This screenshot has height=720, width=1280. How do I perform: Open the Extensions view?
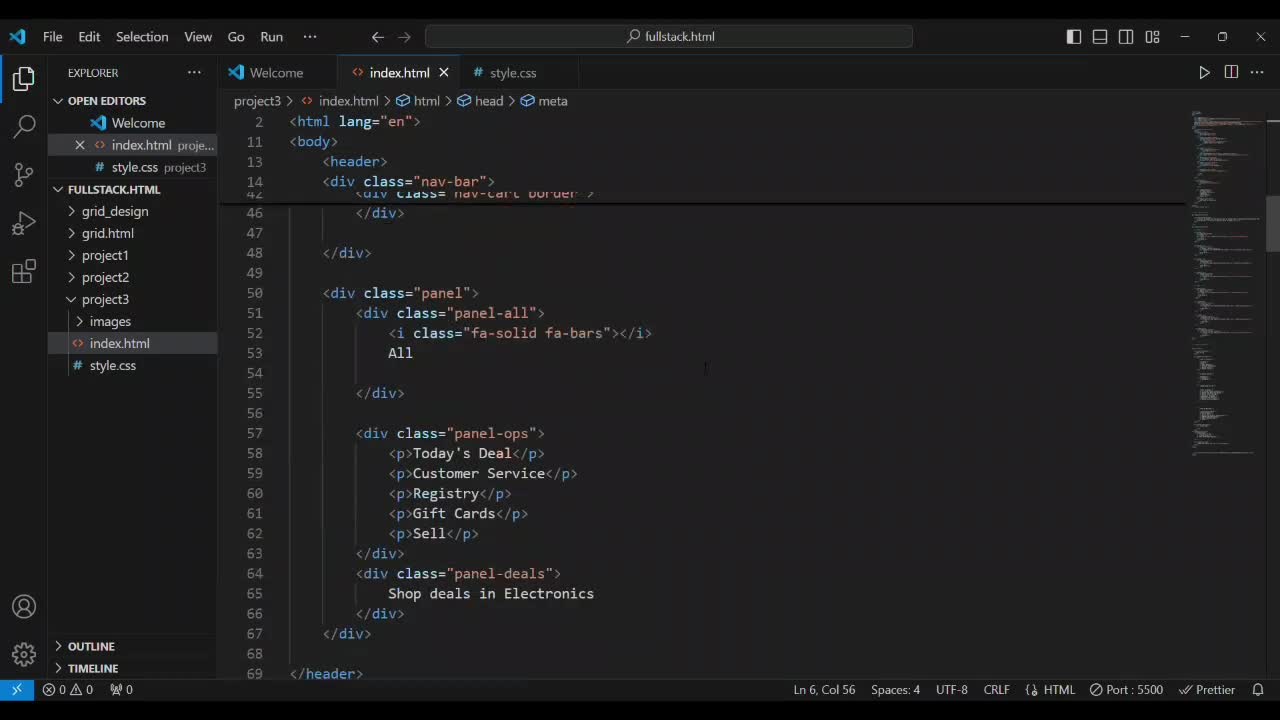pyautogui.click(x=24, y=271)
